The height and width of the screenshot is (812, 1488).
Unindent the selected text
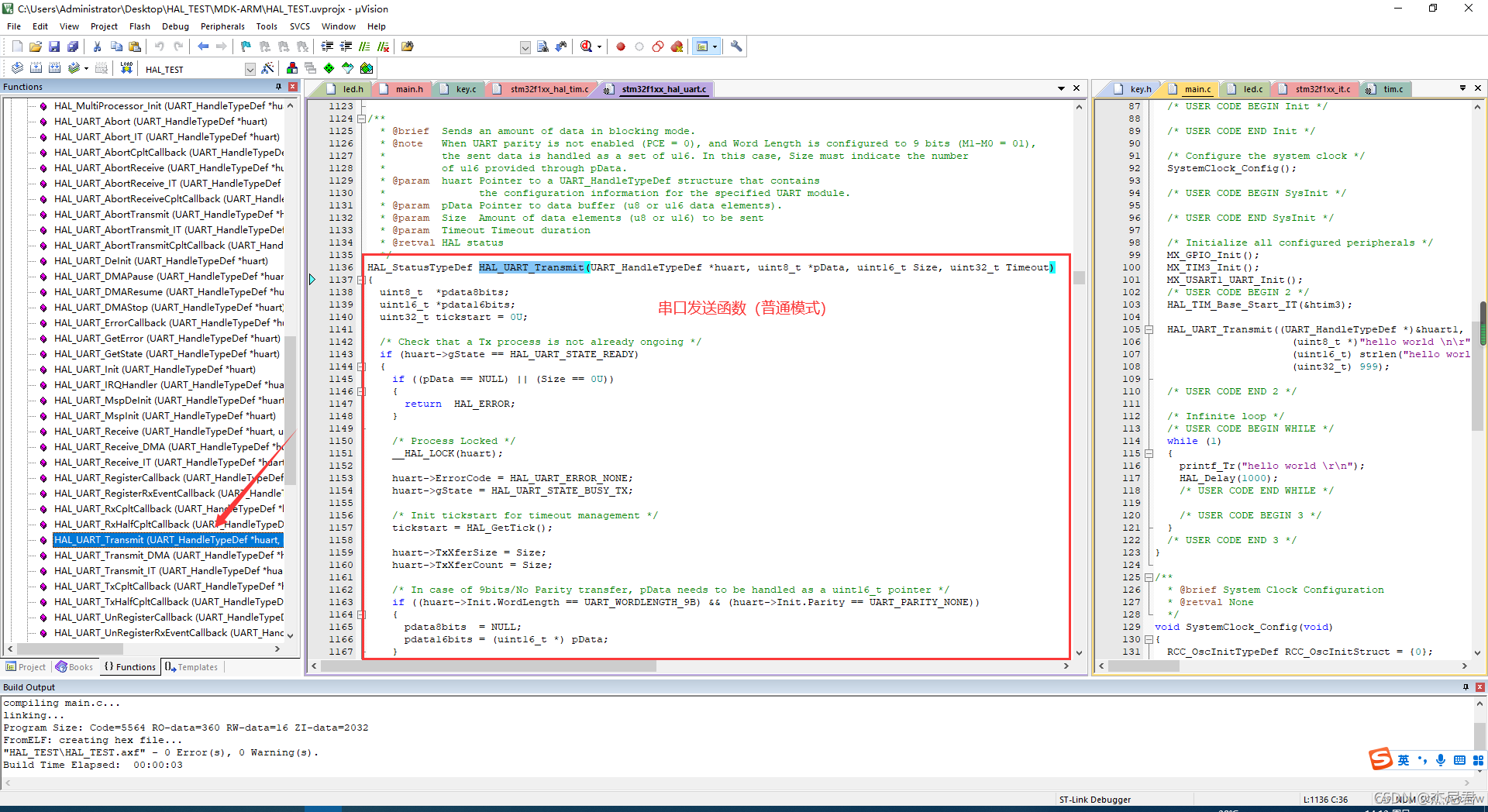point(346,46)
